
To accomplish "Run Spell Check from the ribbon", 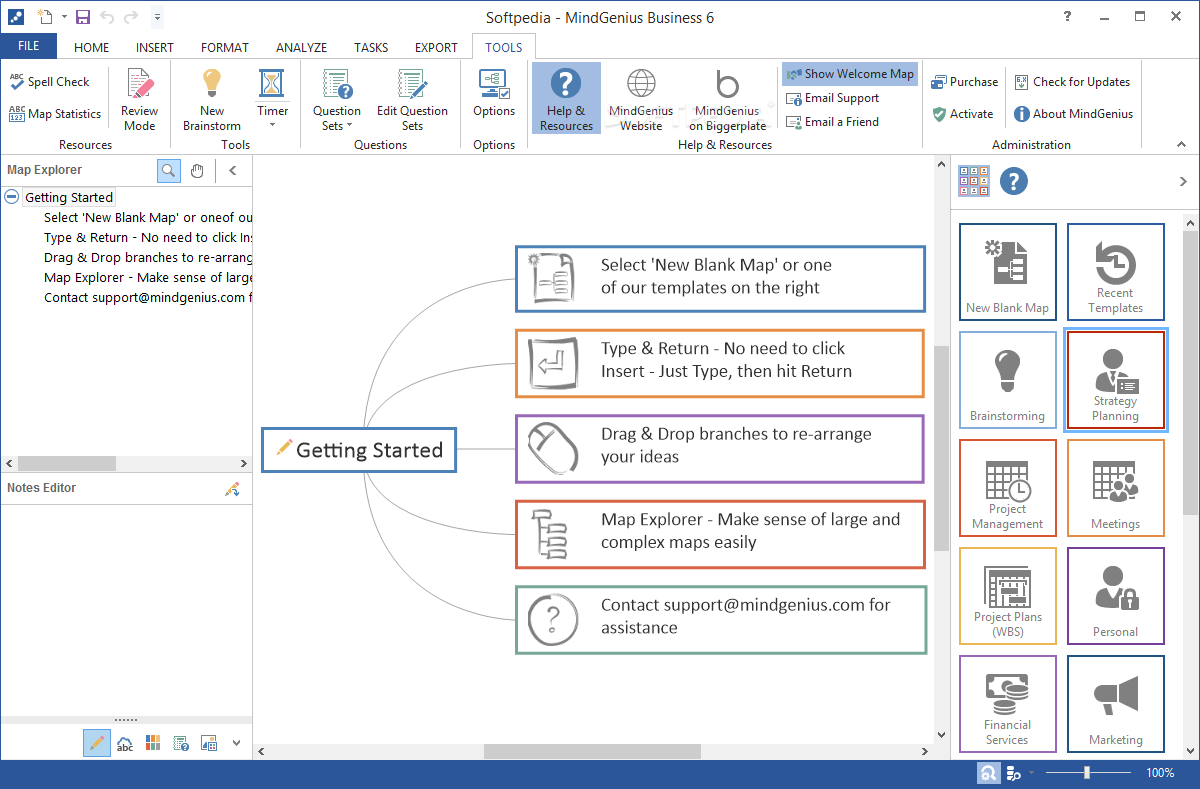I will pyautogui.click(x=50, y=82).
